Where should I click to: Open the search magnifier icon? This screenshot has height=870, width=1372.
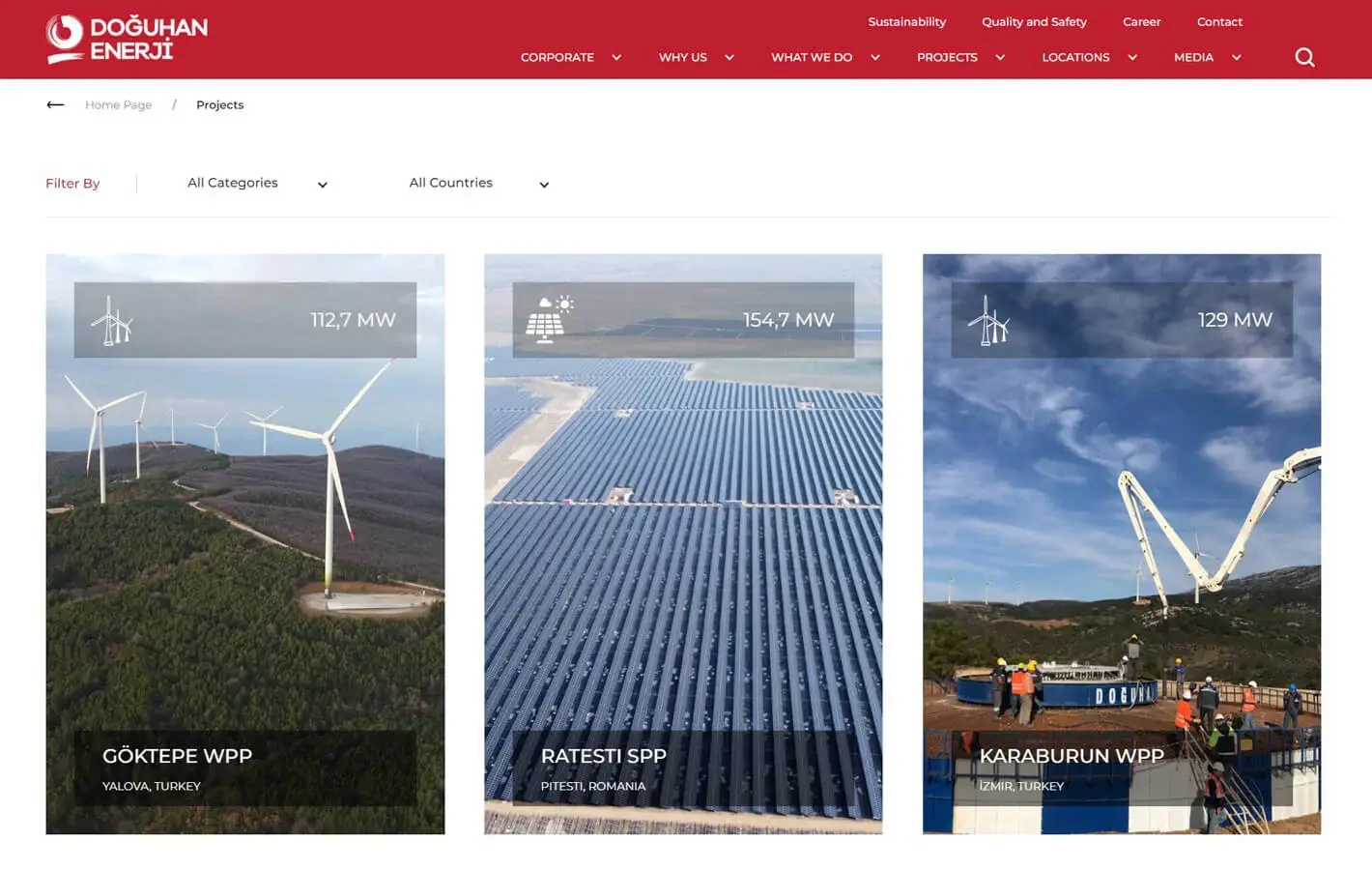pos(1304,57)
